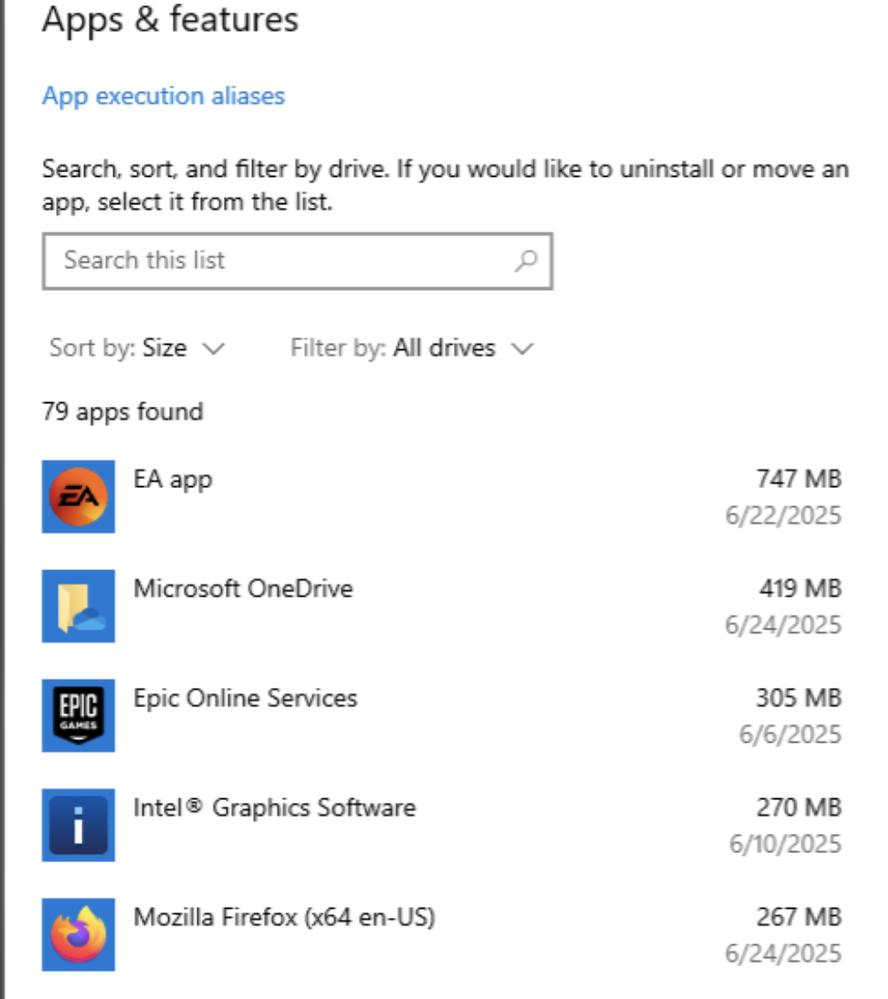Focus the Search this list field
The width and height of the screenshot is (888, 999).
coord(297,261)
